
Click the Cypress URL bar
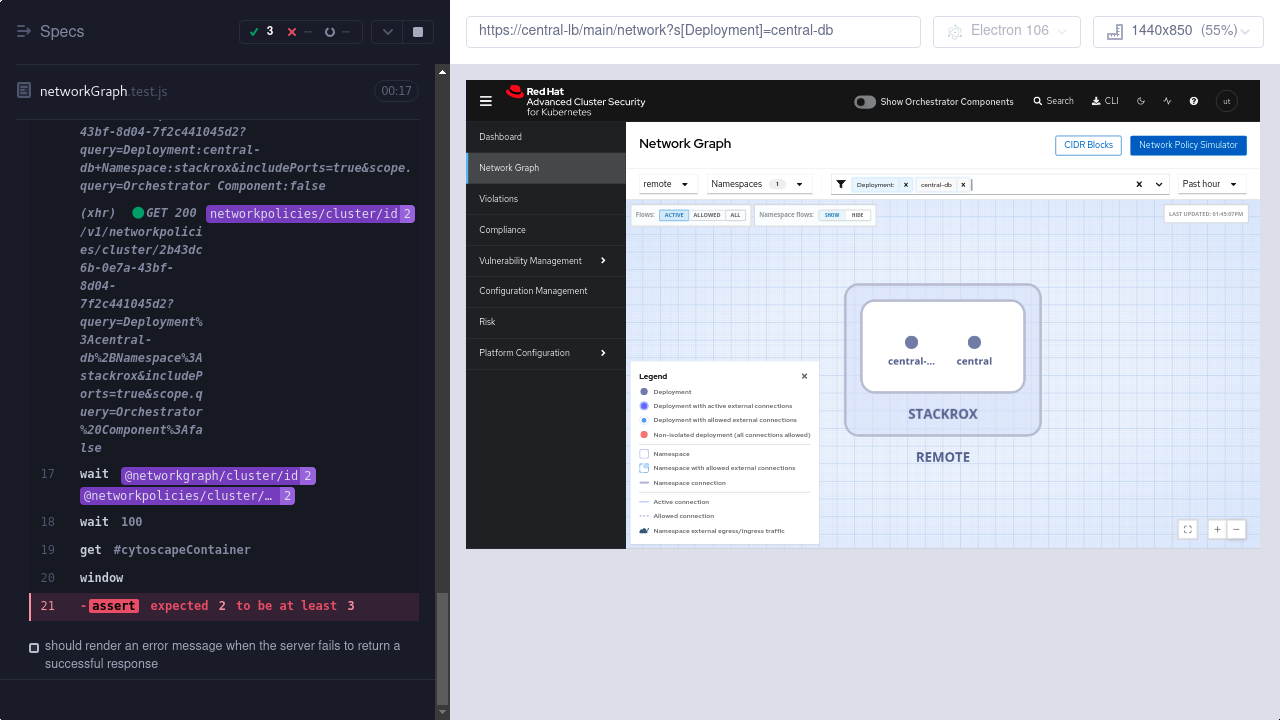pos(693,31)
